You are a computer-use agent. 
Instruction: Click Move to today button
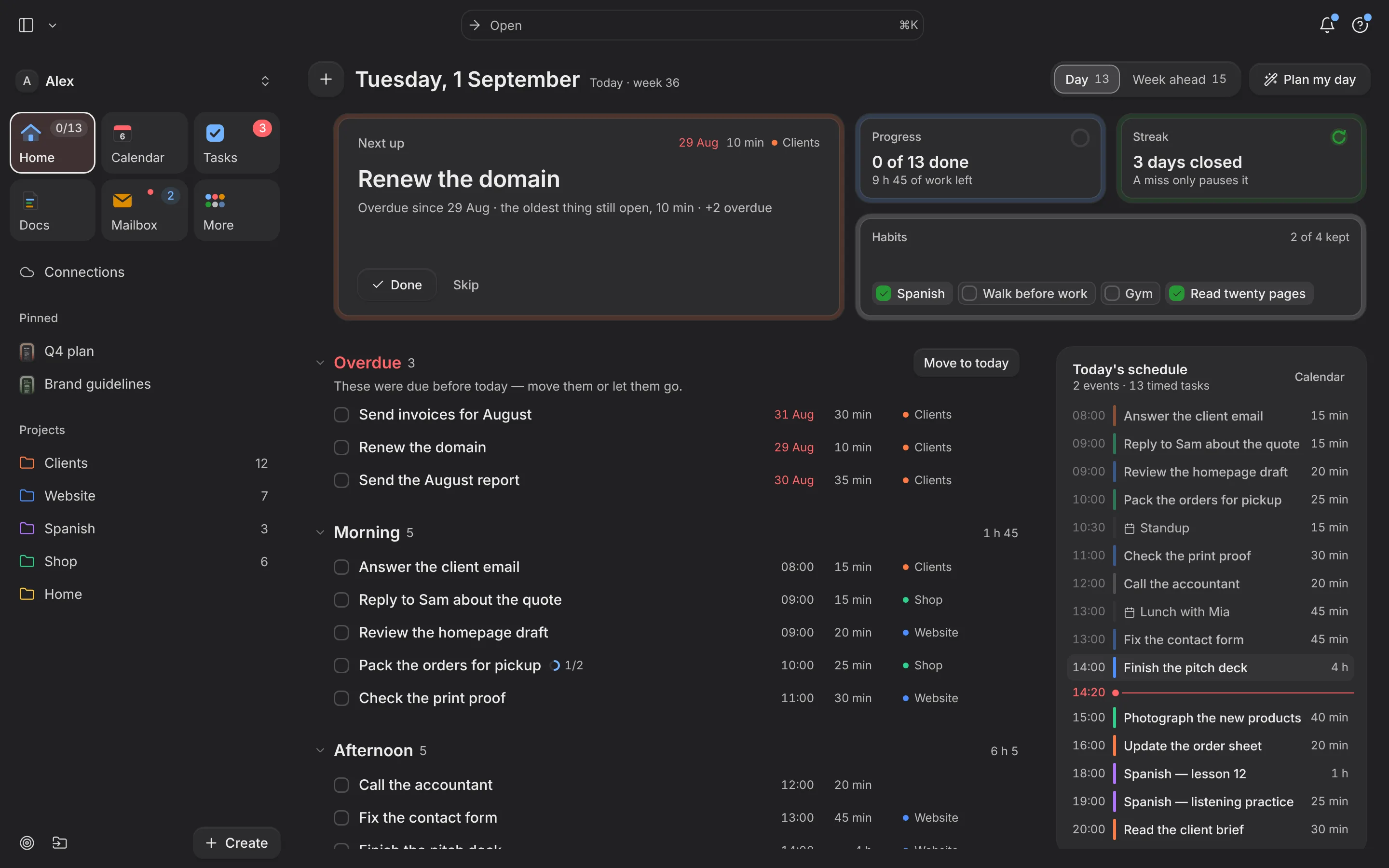click(966, 363)
